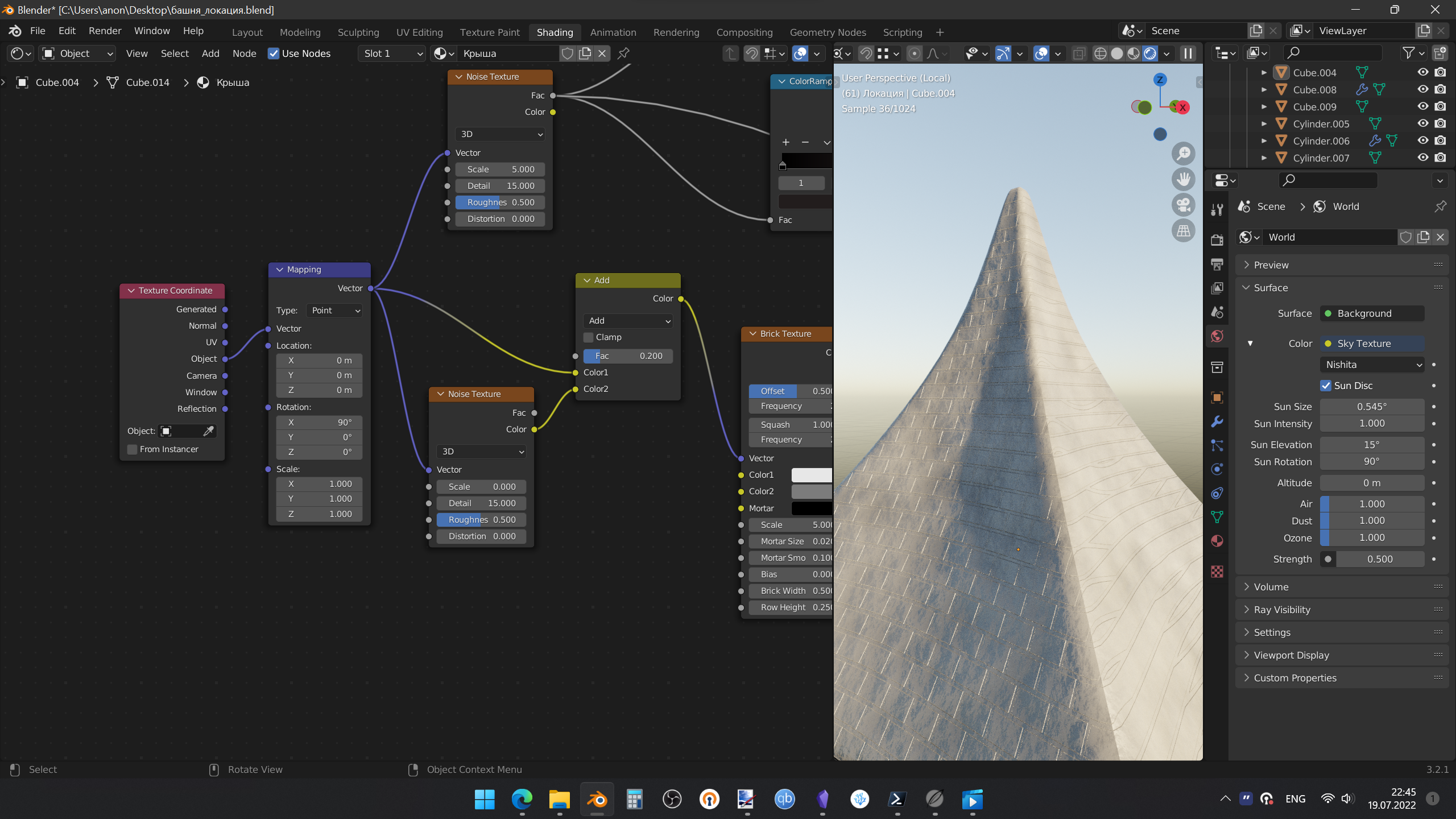
Task: Open the Render menu
Action: [x=105, y=31]
